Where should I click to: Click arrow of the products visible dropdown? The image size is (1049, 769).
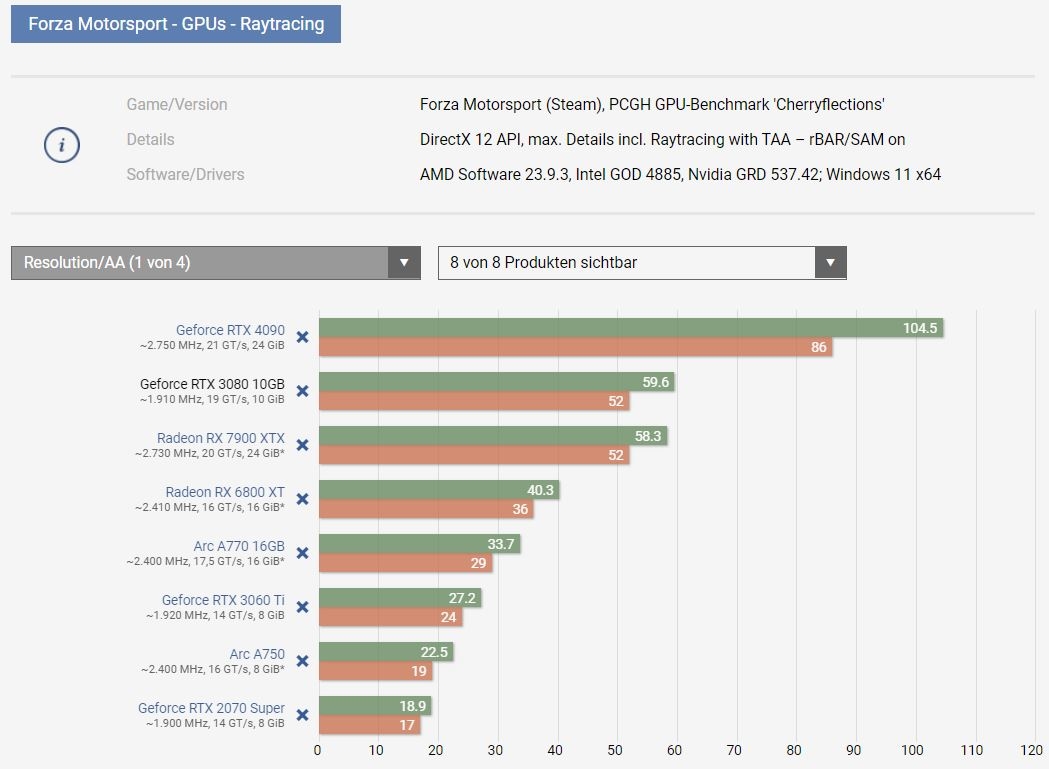coord(830,262)
